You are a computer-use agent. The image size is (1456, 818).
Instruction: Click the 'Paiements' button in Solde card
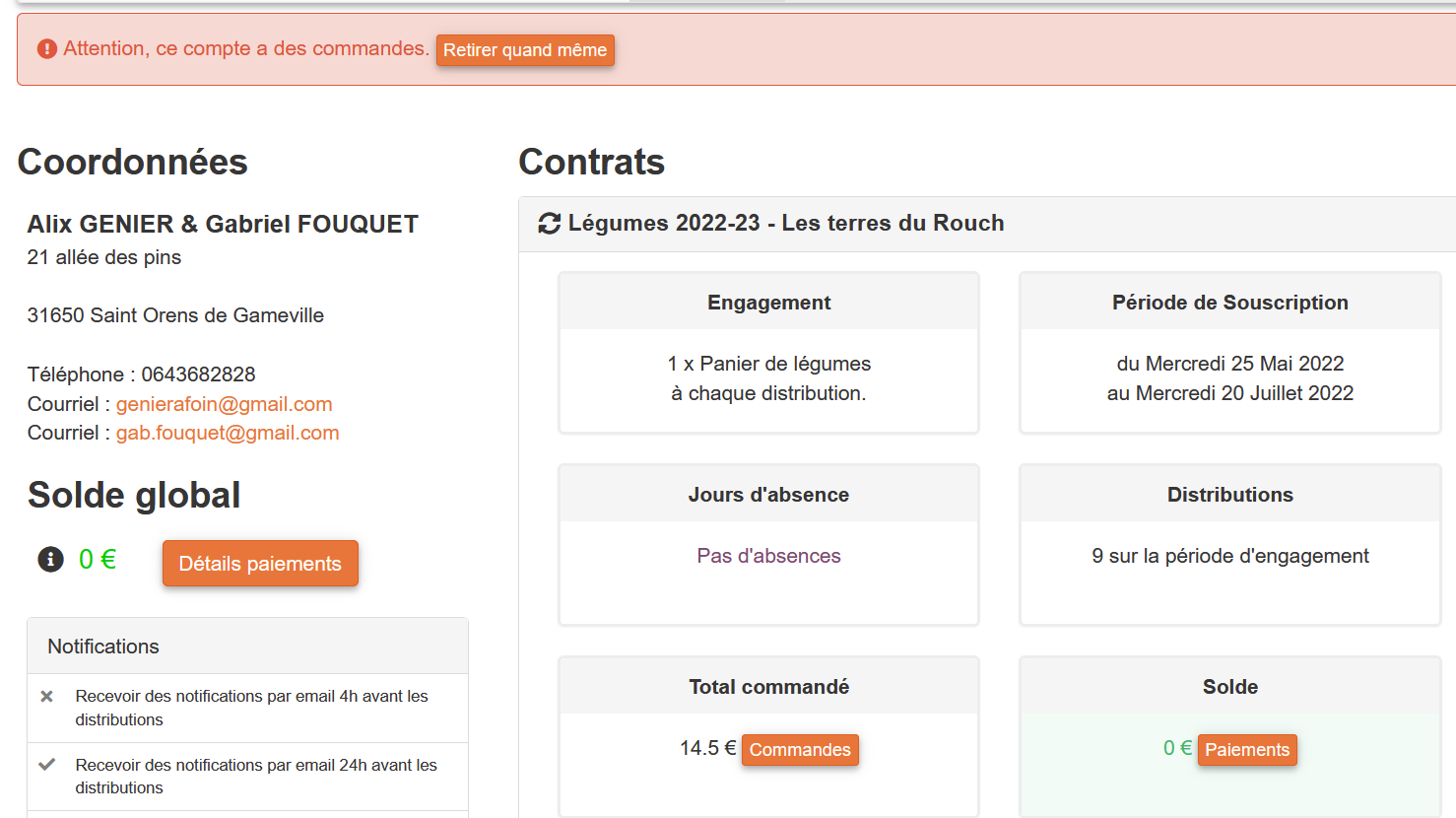pyautogui.click(x=1246, y=750)
